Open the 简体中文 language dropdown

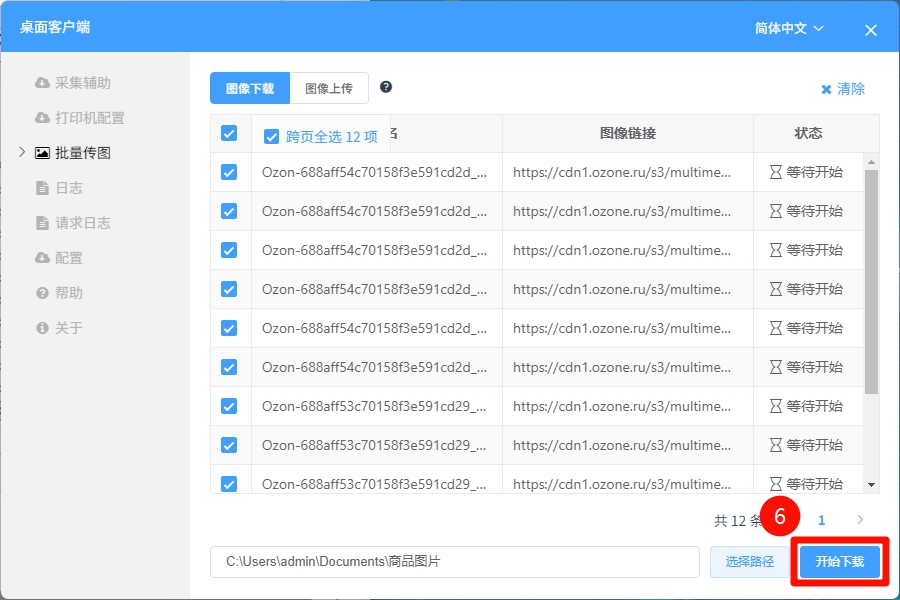click(789, 29)
